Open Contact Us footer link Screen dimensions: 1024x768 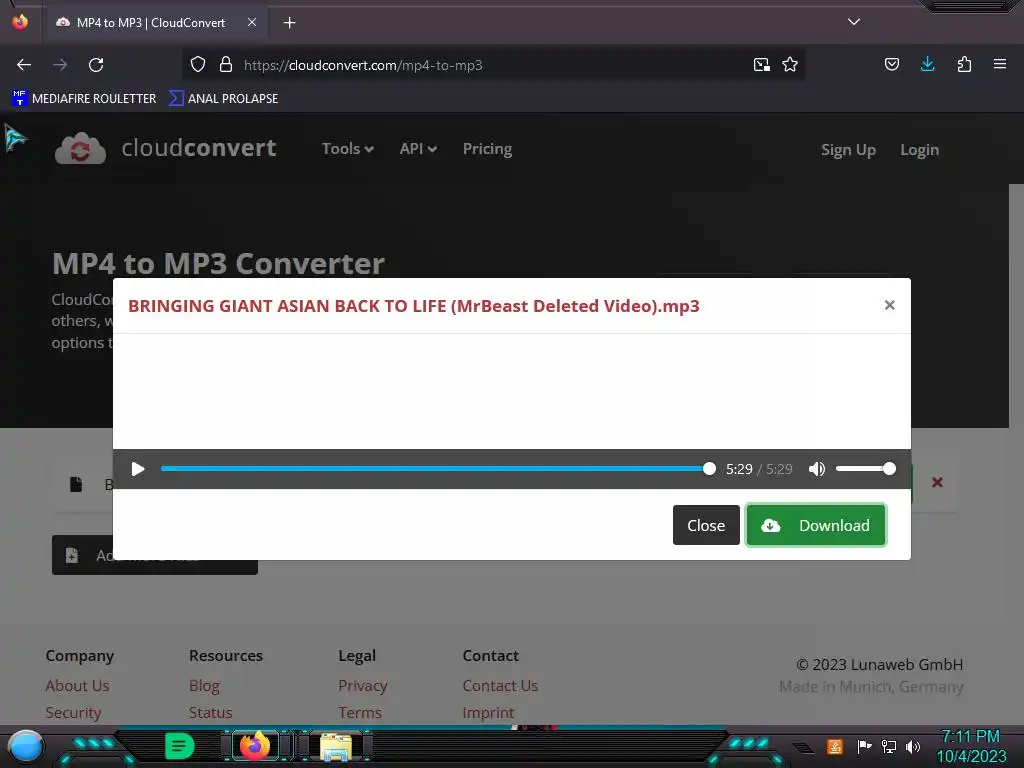tap(500, 686)
